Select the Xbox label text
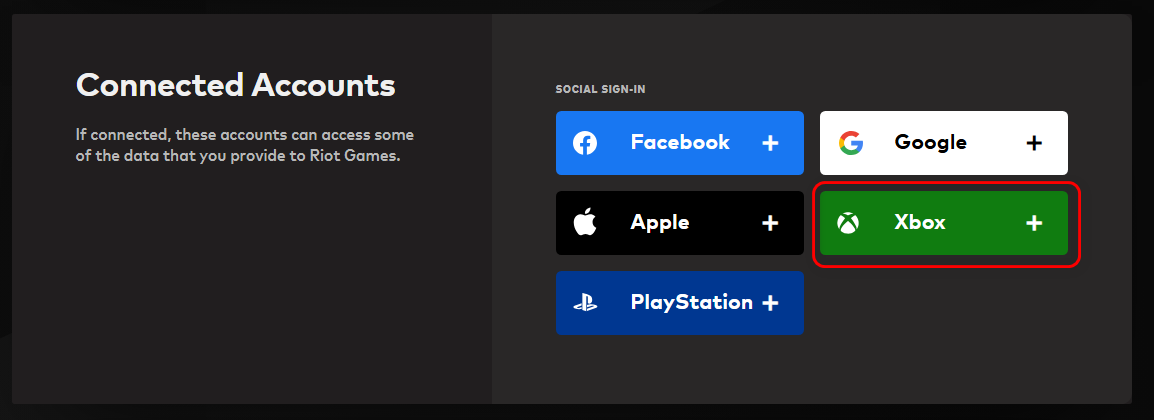 (x=919, y=223)
